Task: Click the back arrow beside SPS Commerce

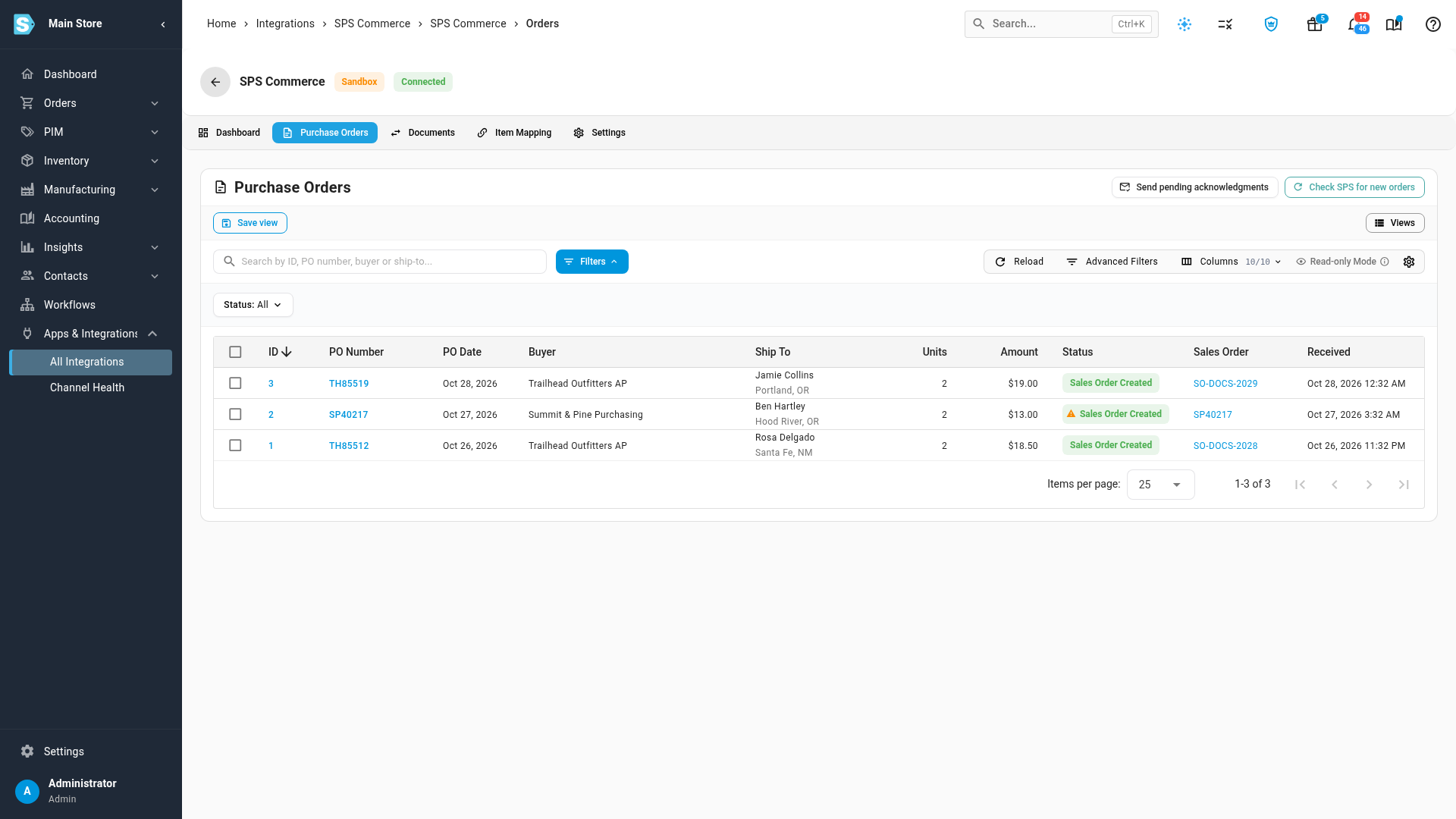Action: tap(215, 82)
